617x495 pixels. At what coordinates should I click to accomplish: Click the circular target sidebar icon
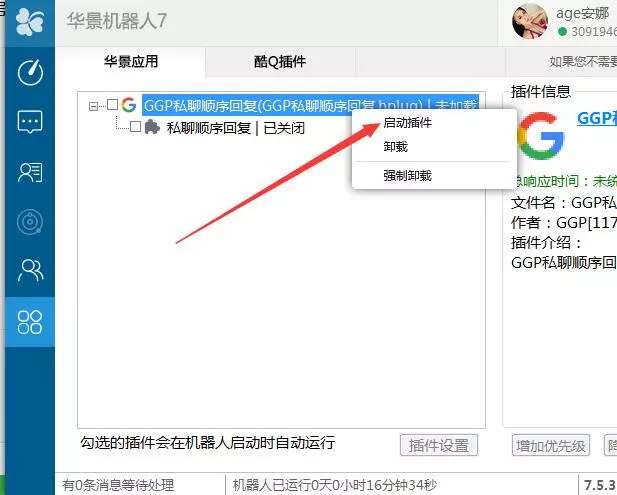point(30,222)
